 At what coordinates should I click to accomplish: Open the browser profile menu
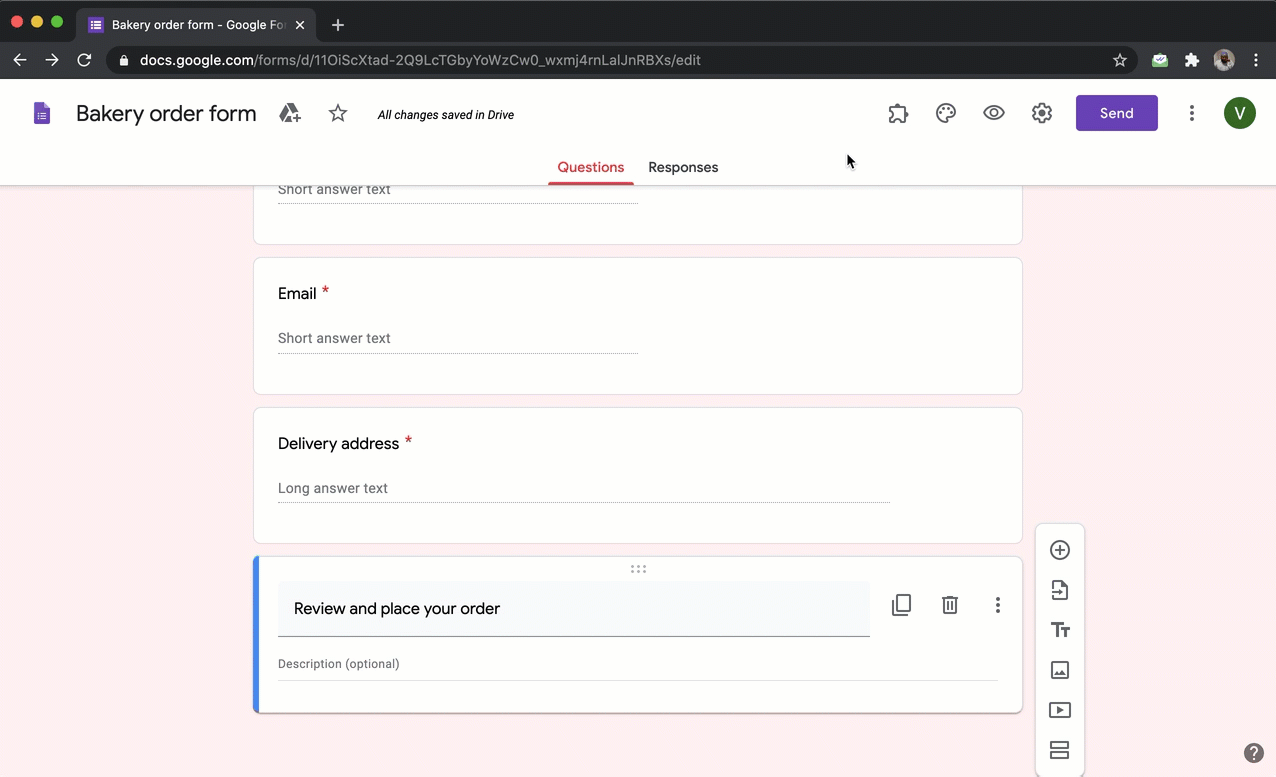point(1224,60)
